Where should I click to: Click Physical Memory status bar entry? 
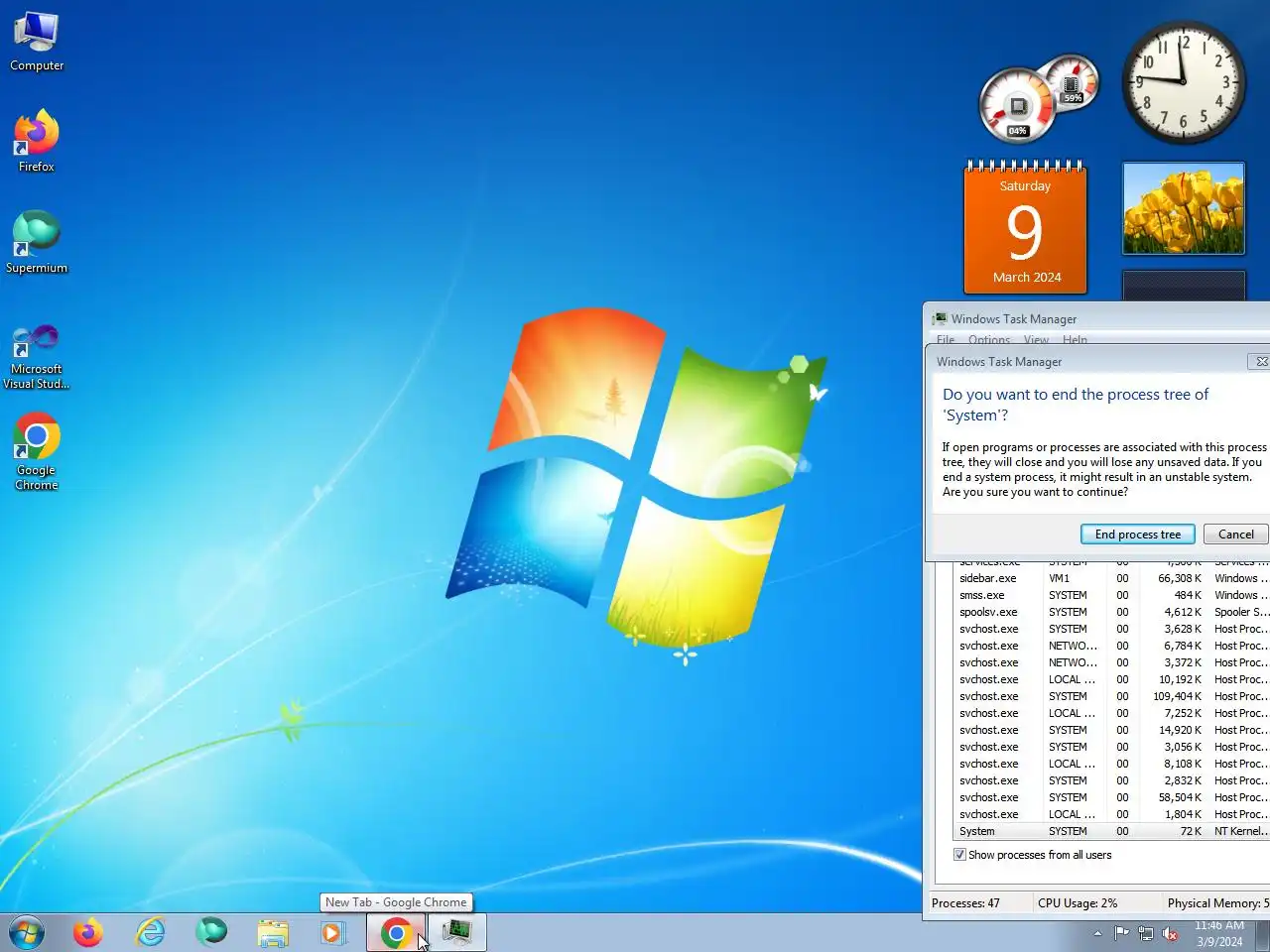1218,903
